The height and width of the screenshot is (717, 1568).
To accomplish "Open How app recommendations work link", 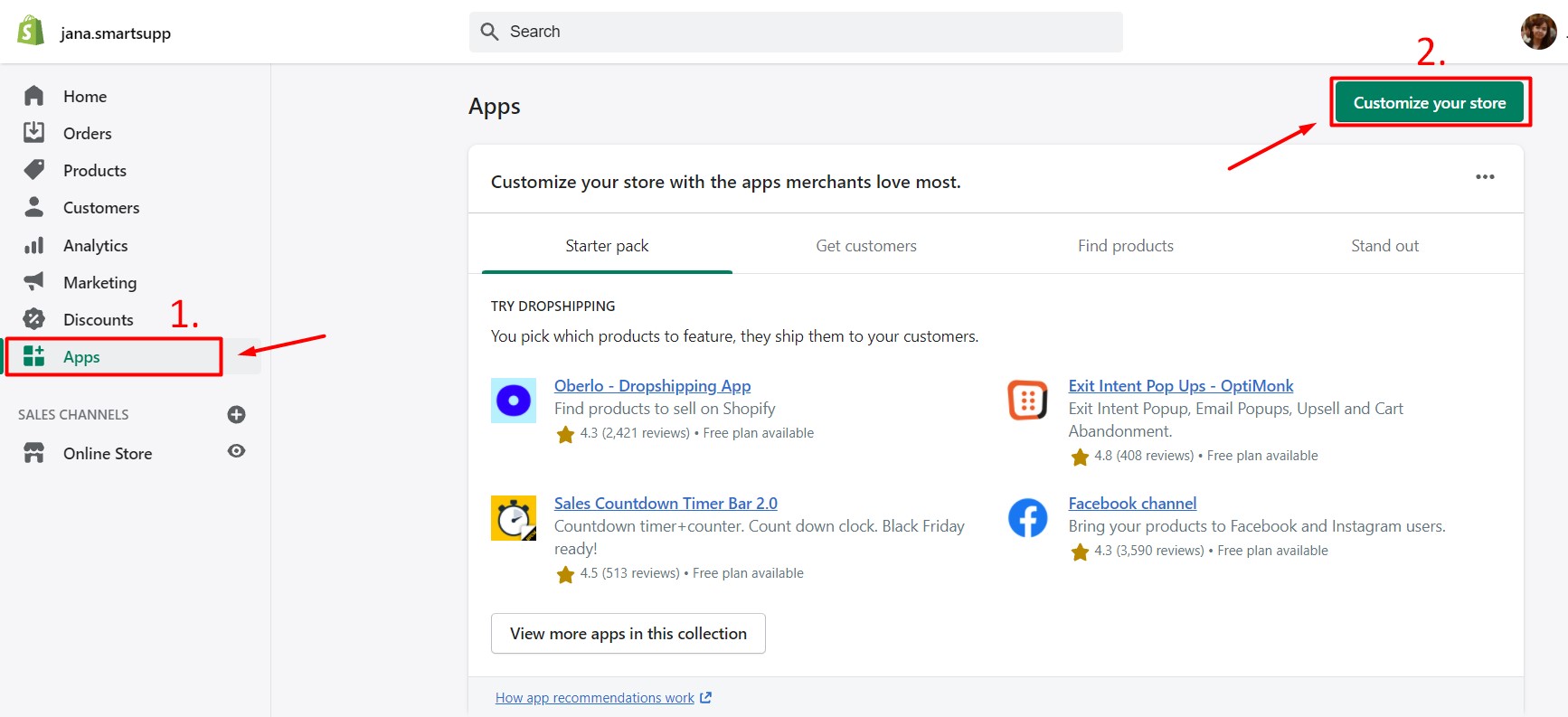I will pyautogui.click(x=595, y=698).
